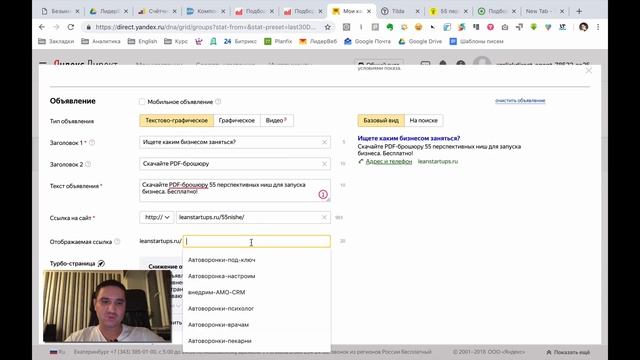The width and height of the screenshot is (640, 360).
Task: Click the camera screenshot extension icon
Action: (x=505, y=27)
